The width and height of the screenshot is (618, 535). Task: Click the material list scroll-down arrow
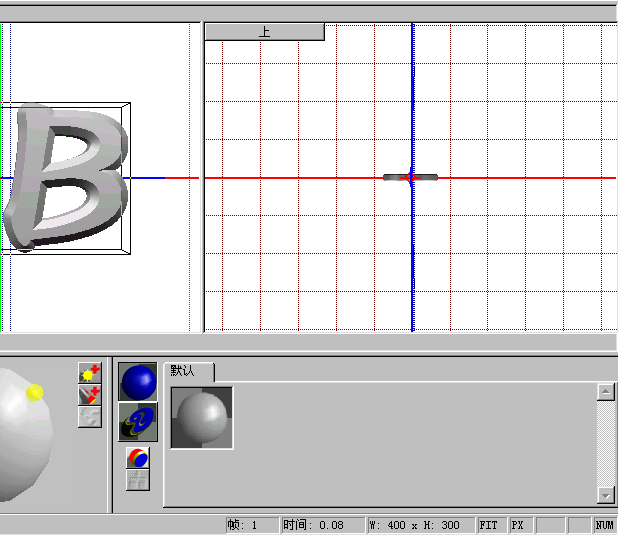click(605, 495)
